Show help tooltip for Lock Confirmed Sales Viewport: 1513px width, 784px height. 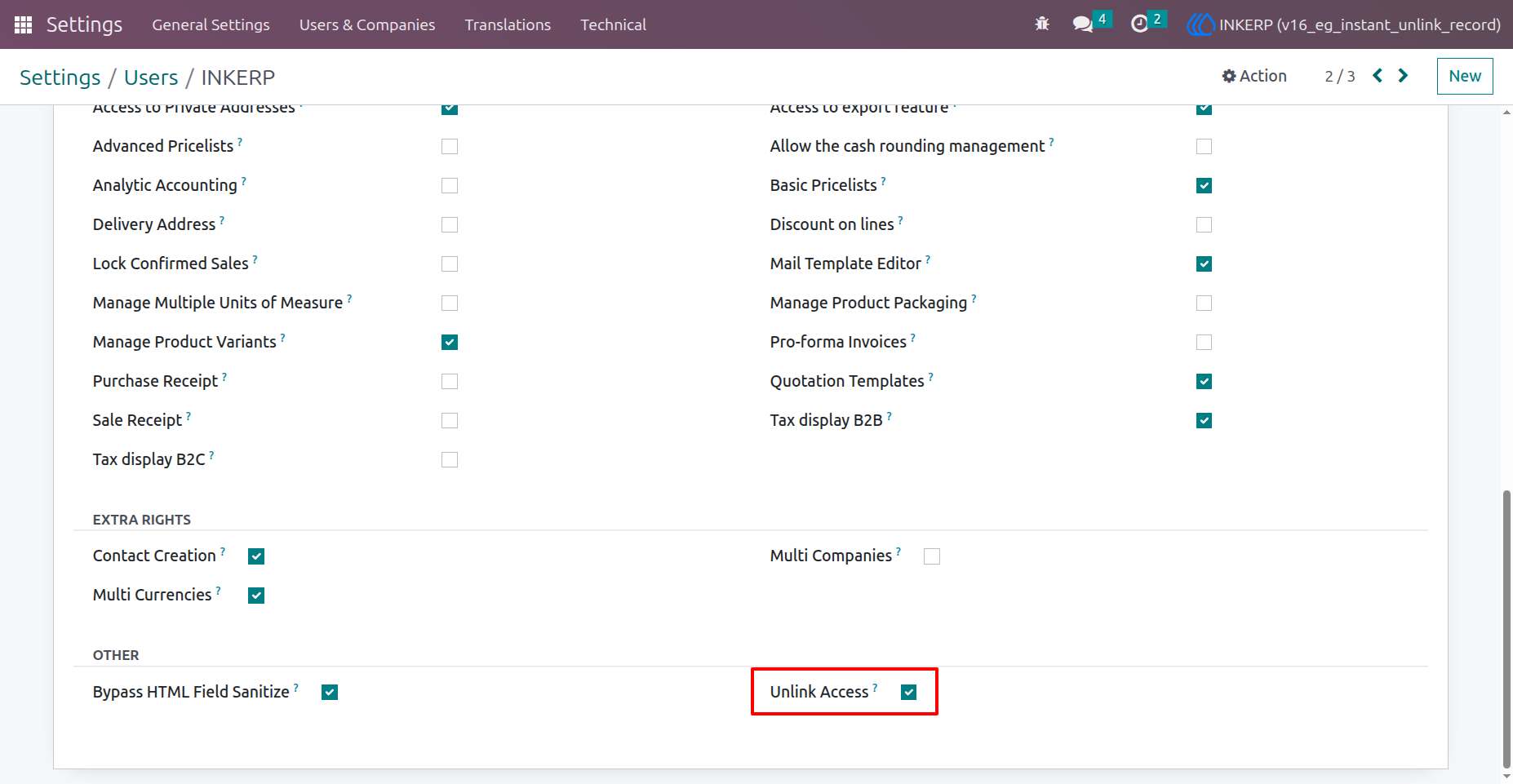[255, 259]
